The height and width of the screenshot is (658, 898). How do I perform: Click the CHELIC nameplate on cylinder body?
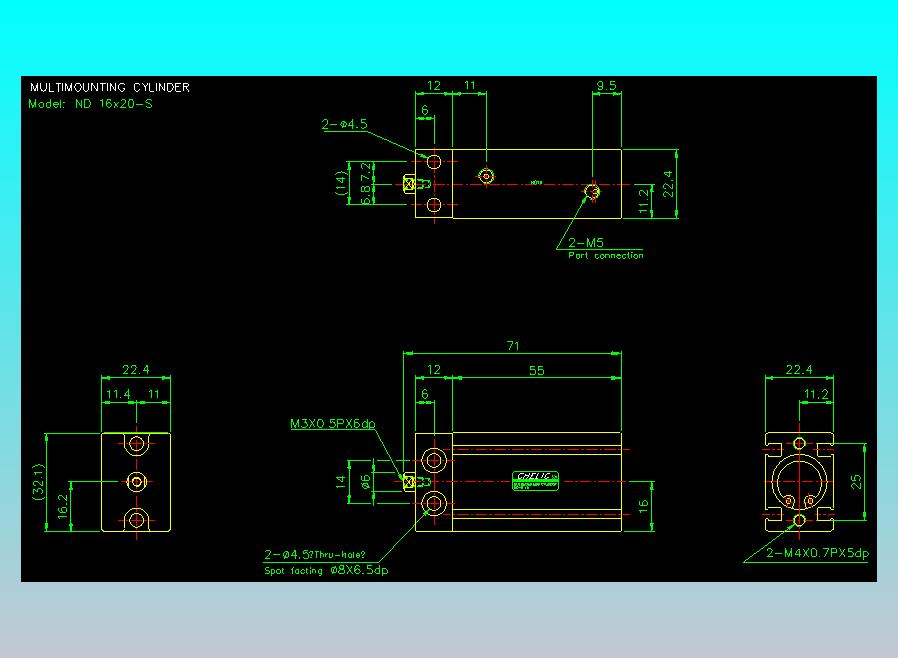[x=535, y=480]
